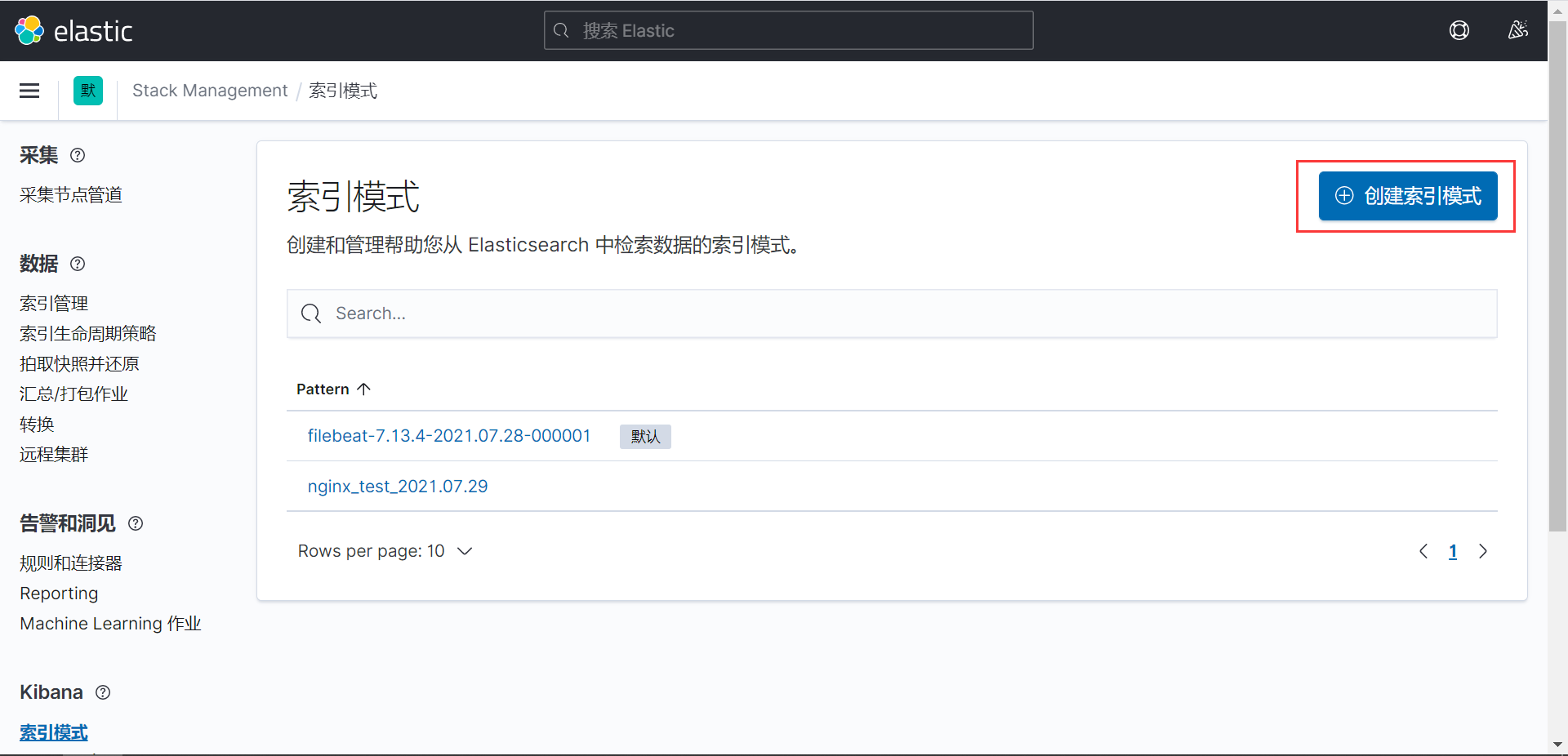
Task: Click the green default space avatar
Action: tap(88, 91)
